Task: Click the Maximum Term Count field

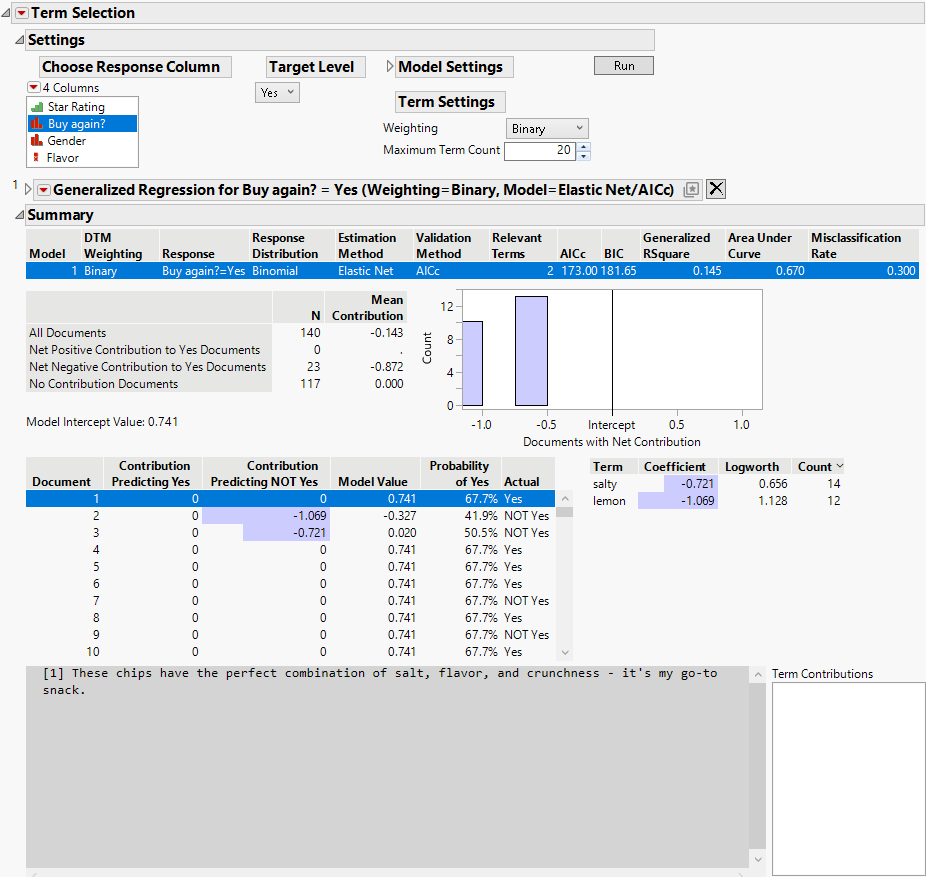Action: 539,151
